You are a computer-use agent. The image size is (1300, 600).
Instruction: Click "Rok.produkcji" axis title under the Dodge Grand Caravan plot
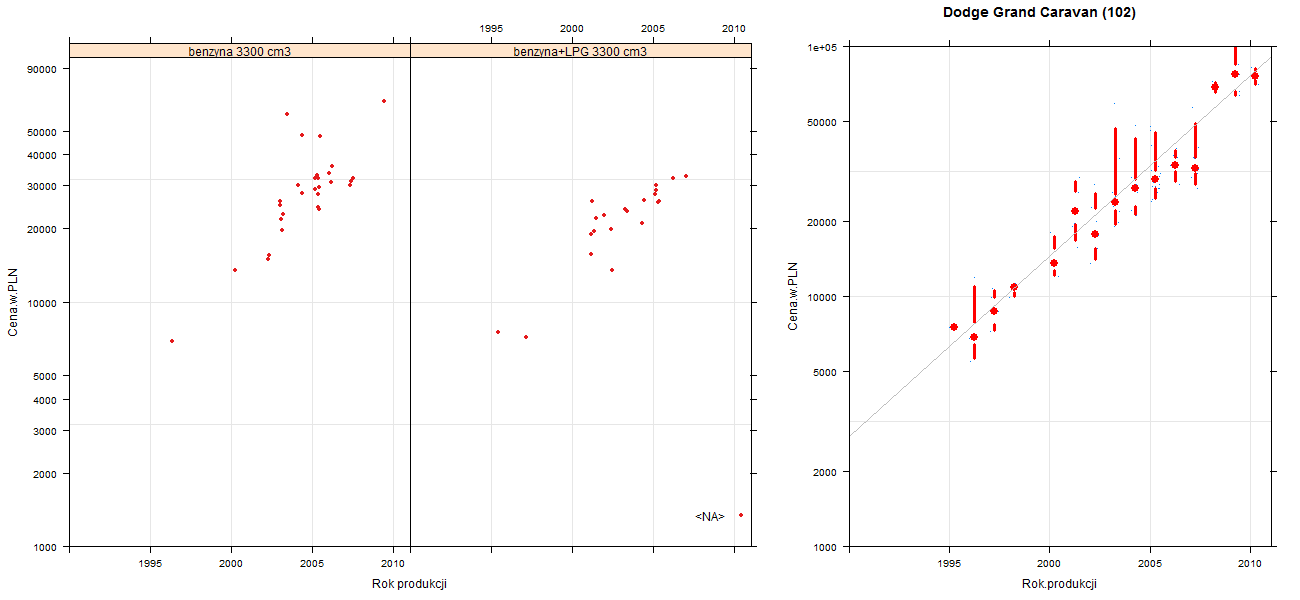tap(1060, 584)
